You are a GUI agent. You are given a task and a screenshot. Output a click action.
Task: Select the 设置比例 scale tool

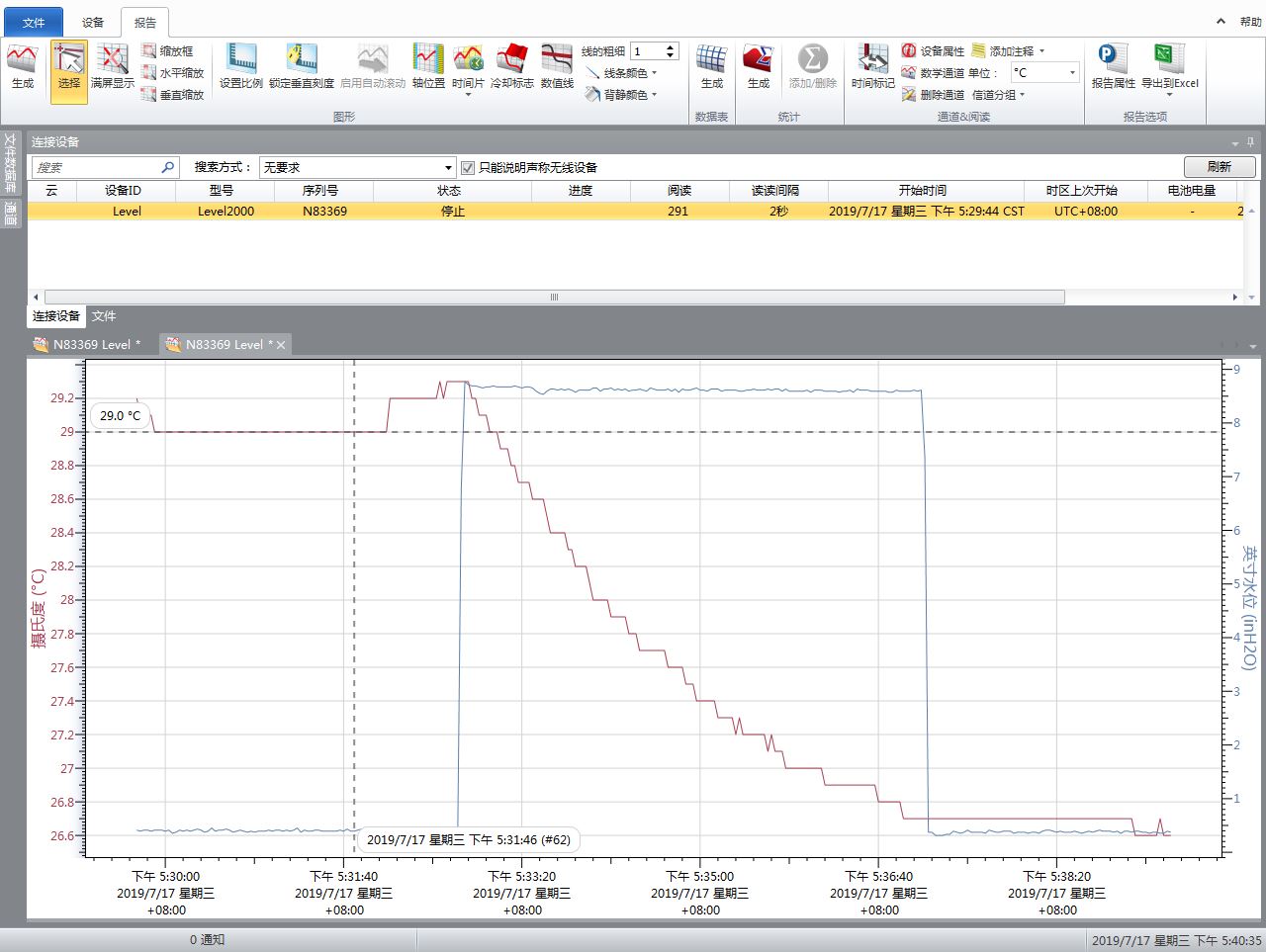tap(240, 65)
